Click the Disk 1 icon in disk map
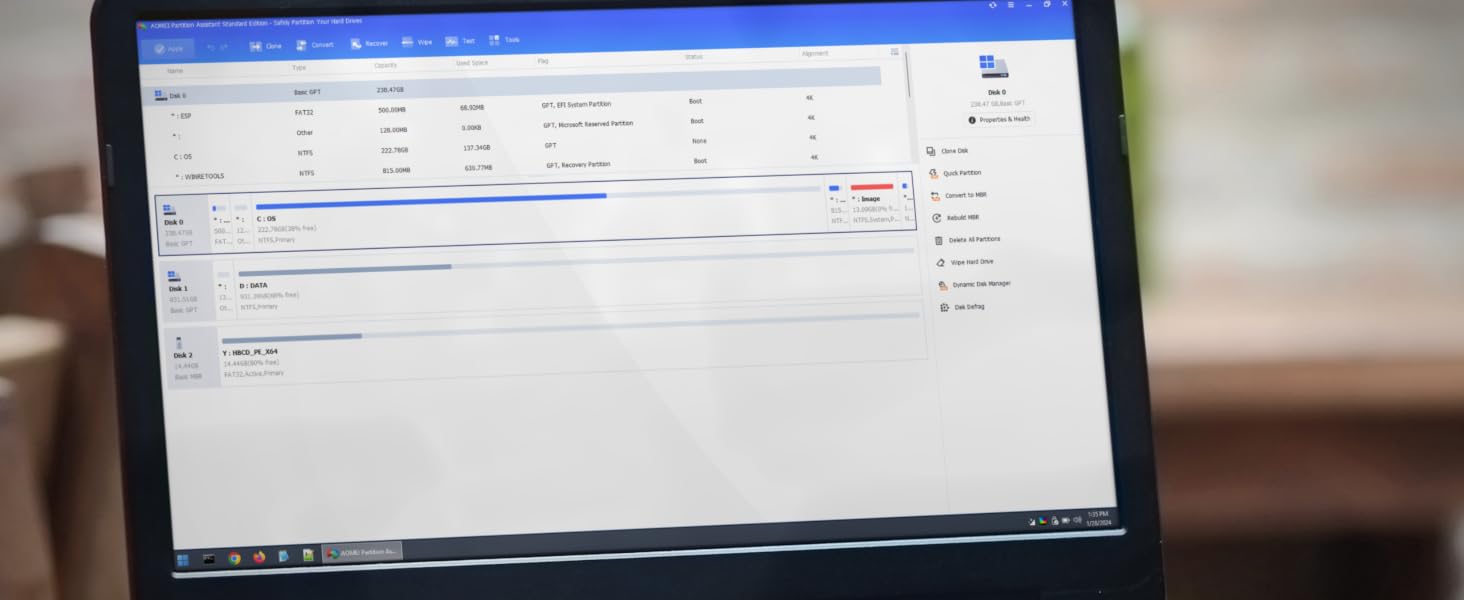This screenshot has height=600, width=1464. 174,275
